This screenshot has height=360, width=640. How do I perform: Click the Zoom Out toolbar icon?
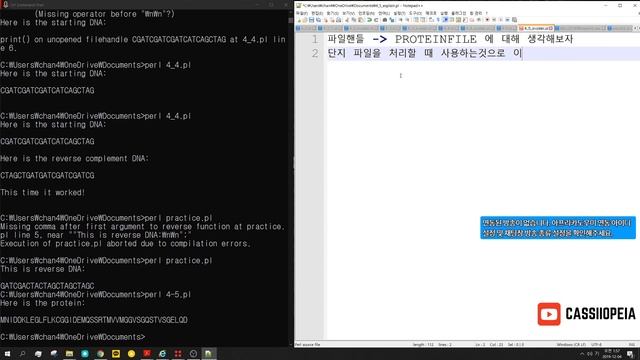[x=407, y=20]
